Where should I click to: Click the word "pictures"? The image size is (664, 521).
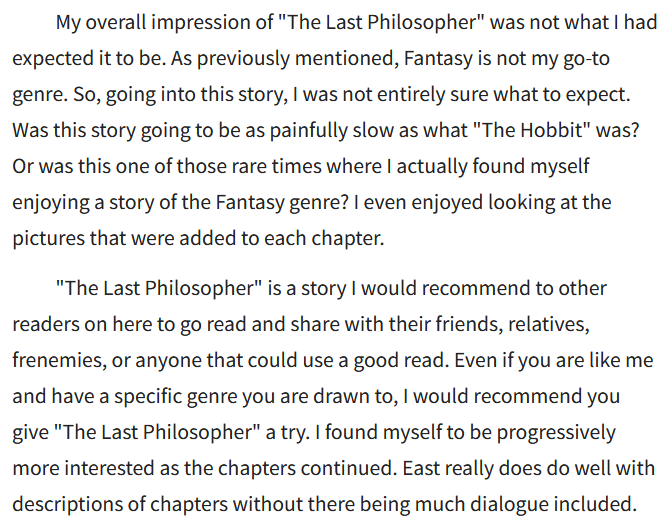click(x=47, y=238)
